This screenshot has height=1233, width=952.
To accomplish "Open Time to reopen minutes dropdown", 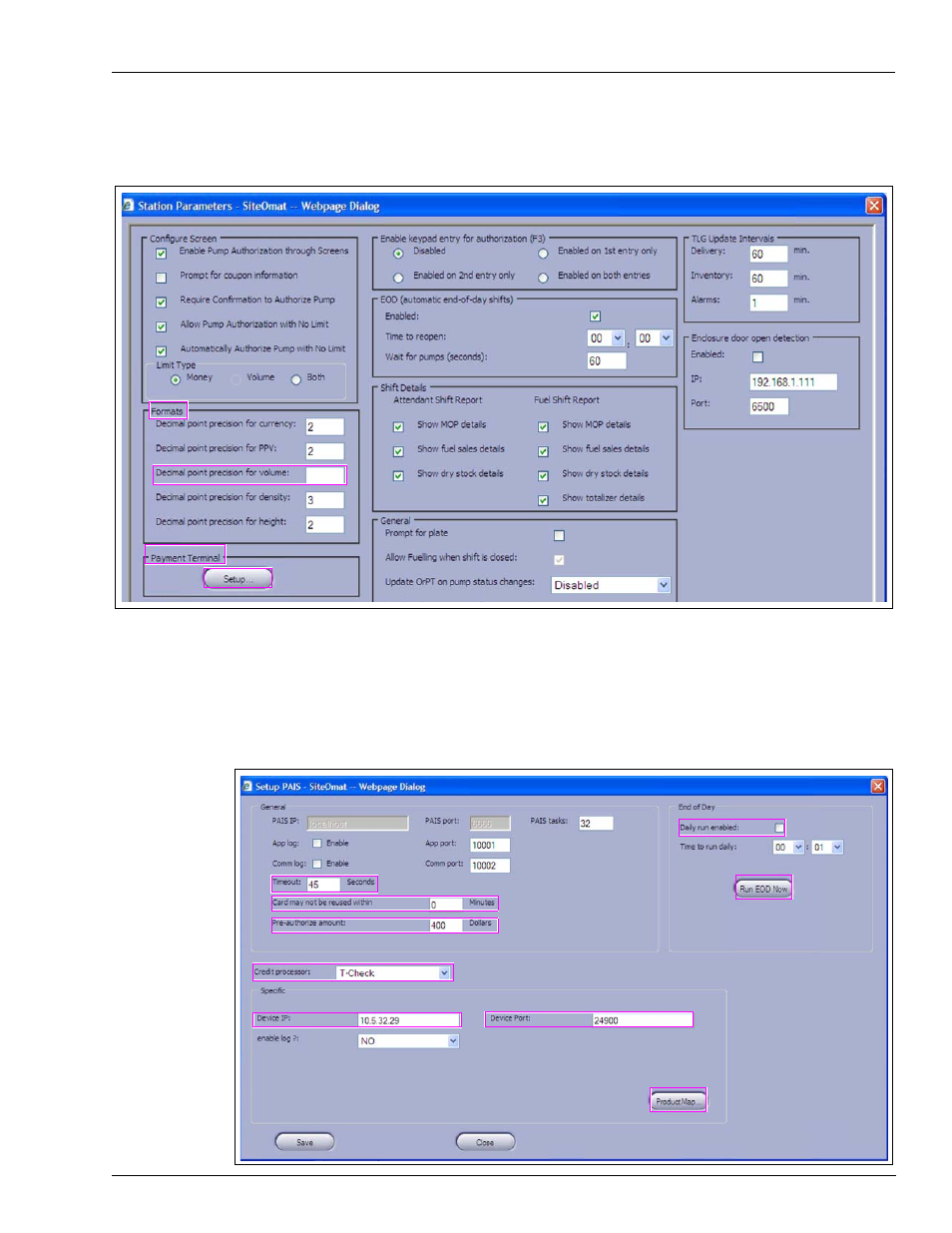I will coord(667,338).
